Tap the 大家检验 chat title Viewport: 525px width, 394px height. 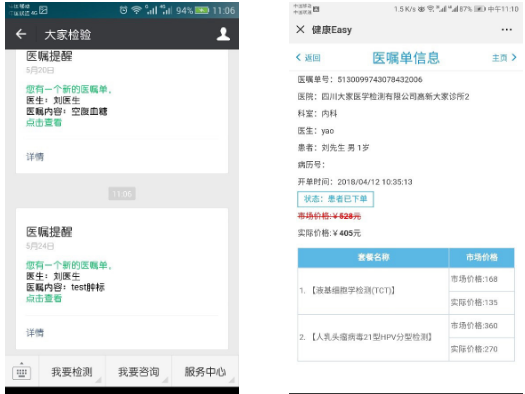(68, 34)
